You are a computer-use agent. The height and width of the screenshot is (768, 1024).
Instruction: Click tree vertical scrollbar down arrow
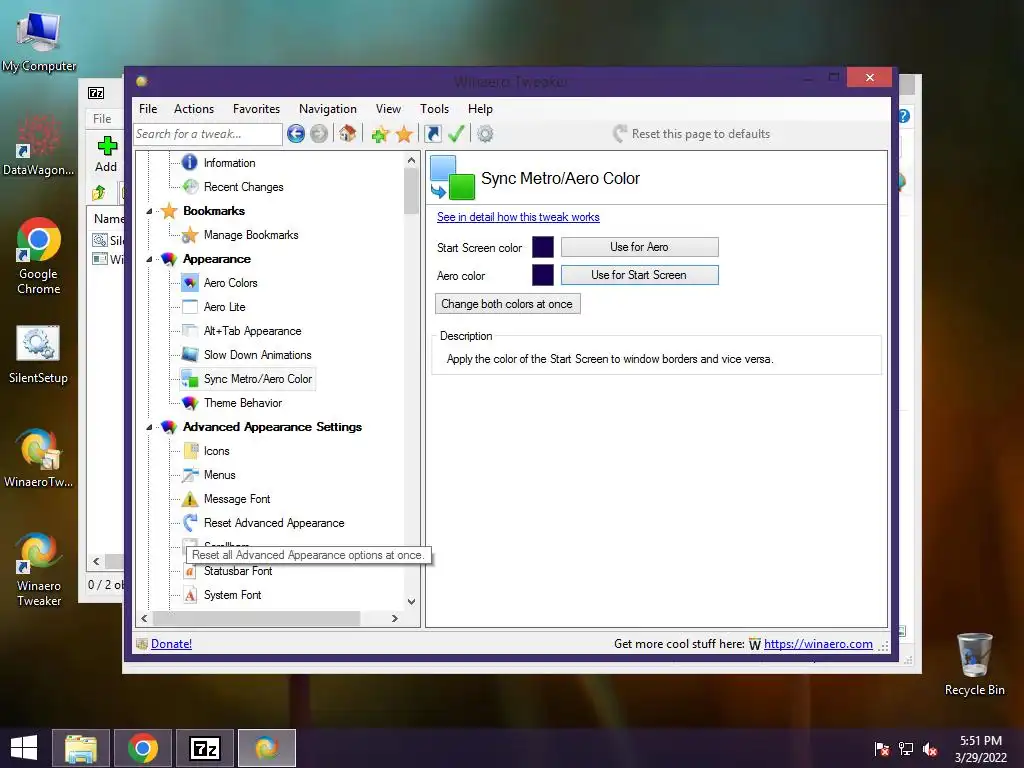tap(411, 601)
